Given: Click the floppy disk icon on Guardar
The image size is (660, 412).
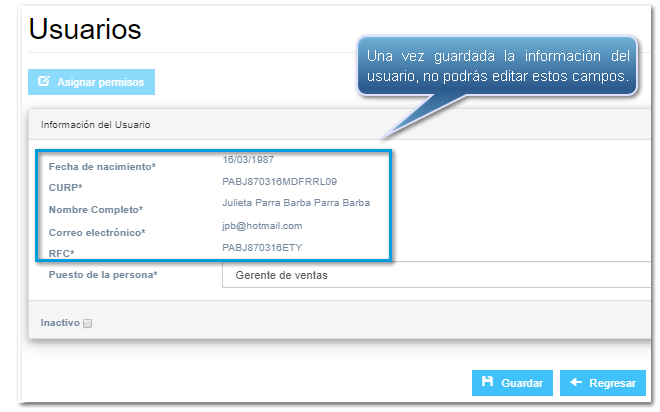Looking at the screenshot, I should pos(487,382).
